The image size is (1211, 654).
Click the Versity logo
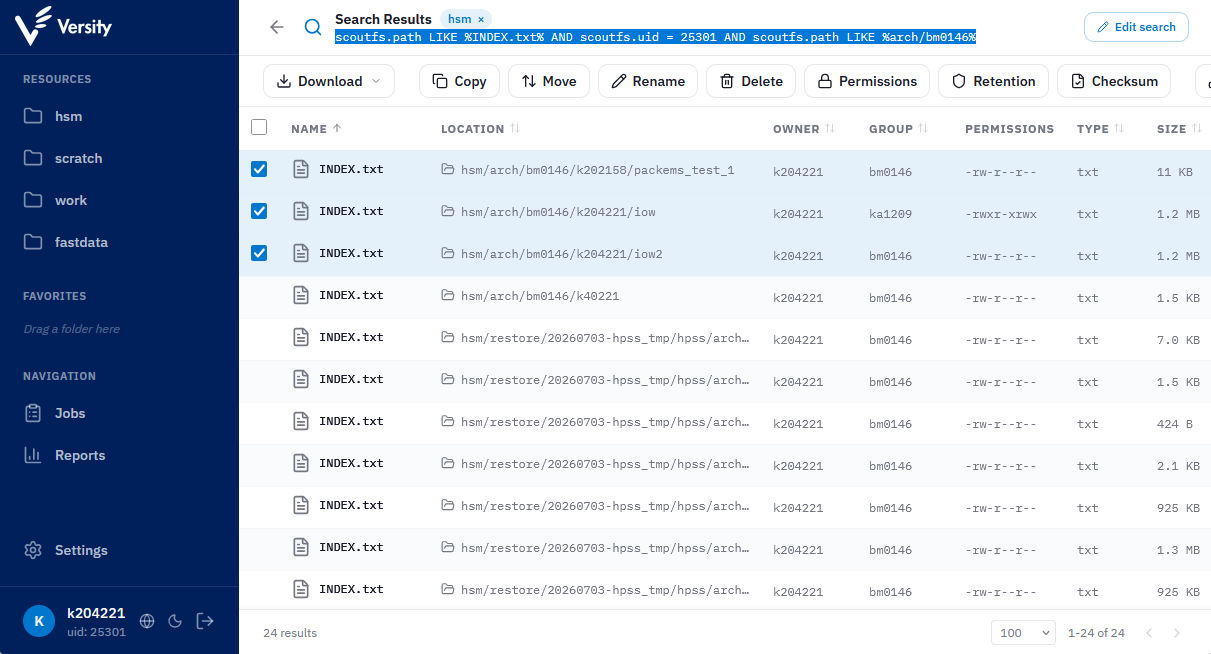click(x=64, y=27)
